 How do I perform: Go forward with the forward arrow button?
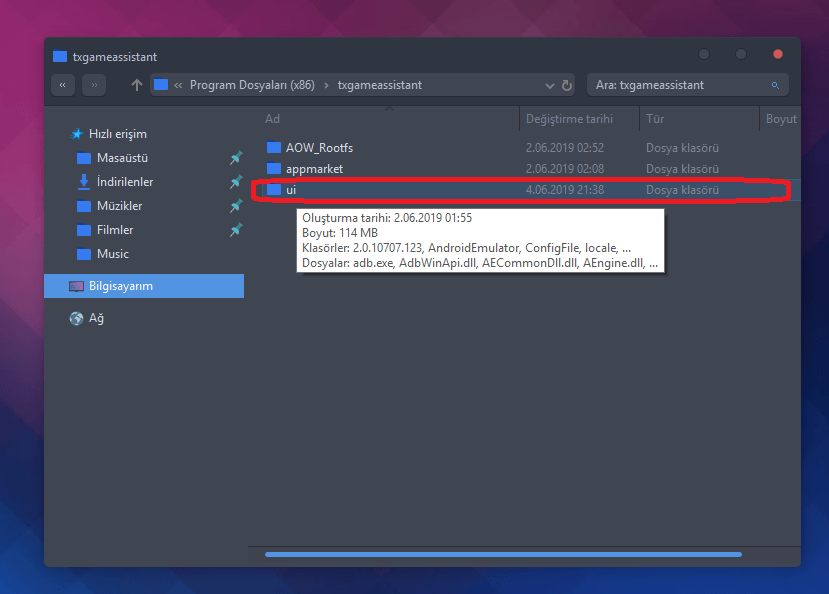coord(94,85)
